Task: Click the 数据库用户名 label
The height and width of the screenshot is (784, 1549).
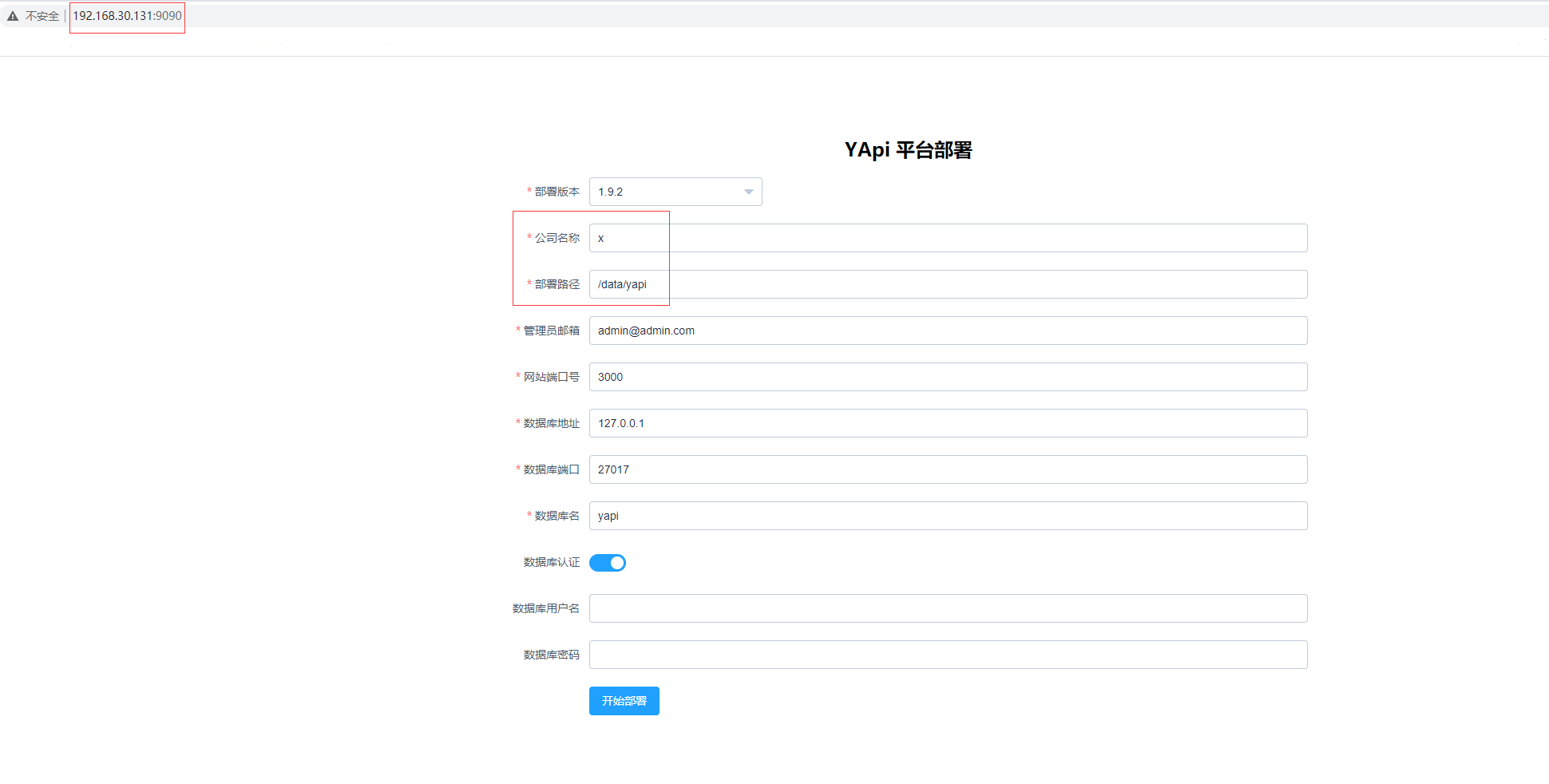Action: click(546, 608)
